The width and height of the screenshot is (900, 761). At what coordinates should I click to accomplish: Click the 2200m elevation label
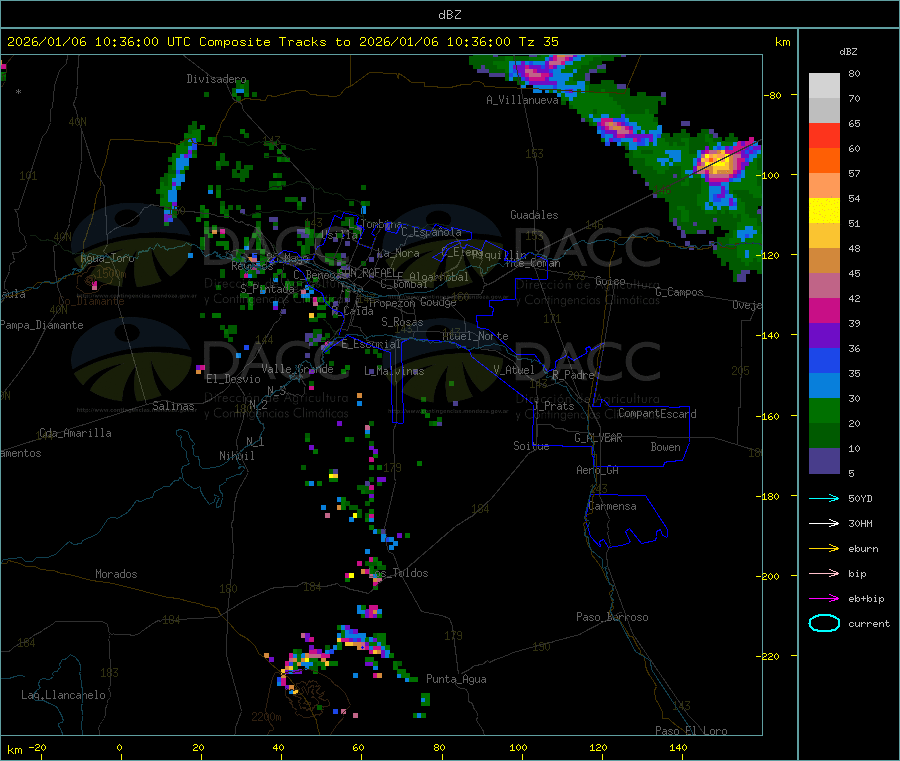266,717
